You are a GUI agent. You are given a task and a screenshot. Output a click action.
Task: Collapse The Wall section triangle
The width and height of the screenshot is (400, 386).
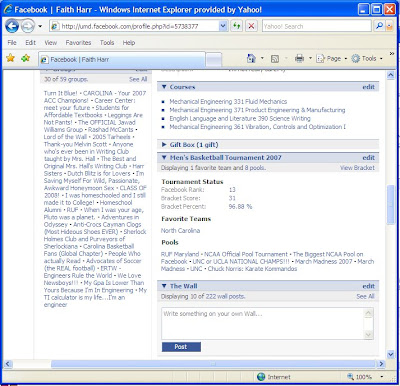click(164, 286)
